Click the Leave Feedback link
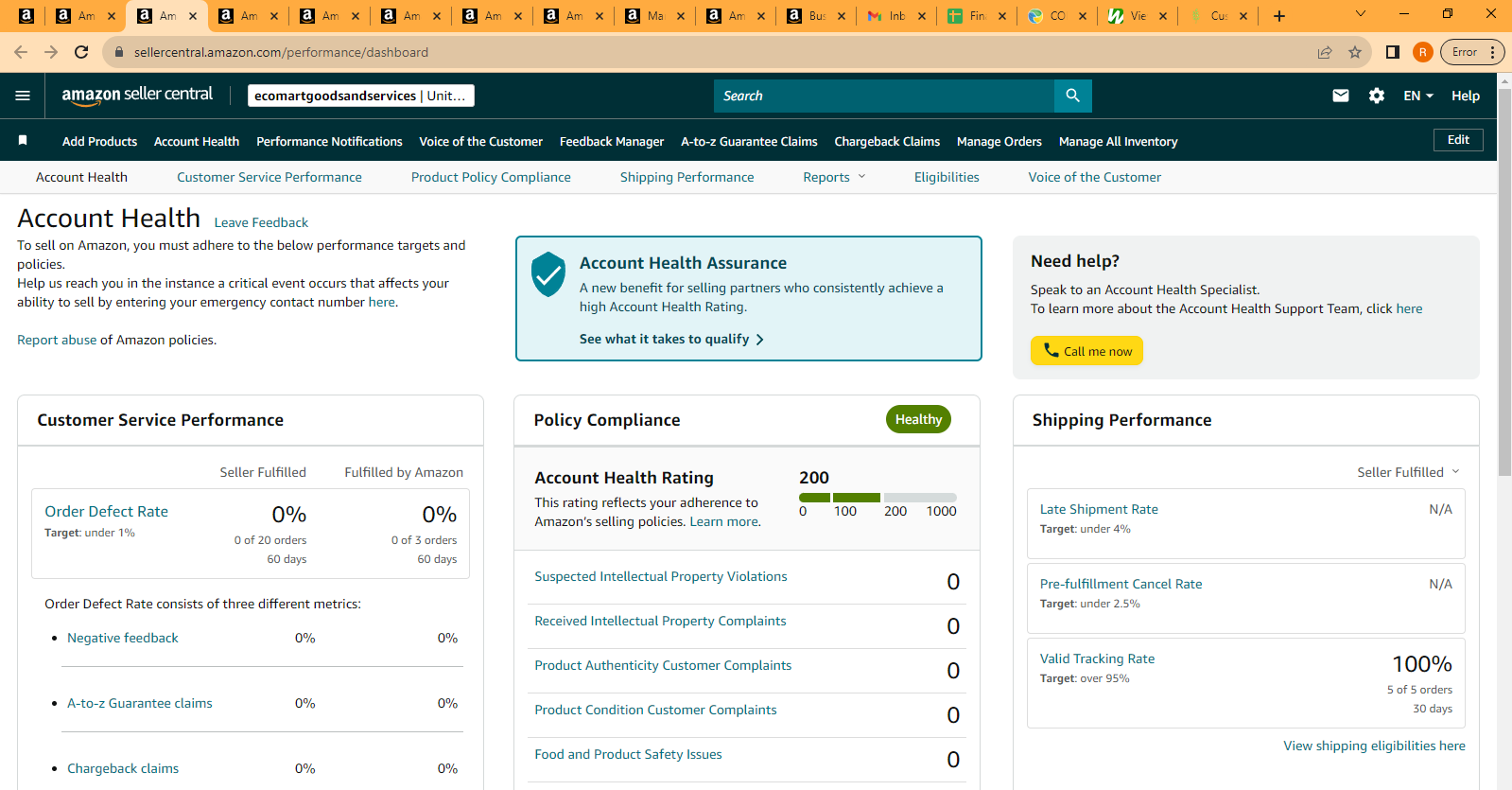 [261, 222]
